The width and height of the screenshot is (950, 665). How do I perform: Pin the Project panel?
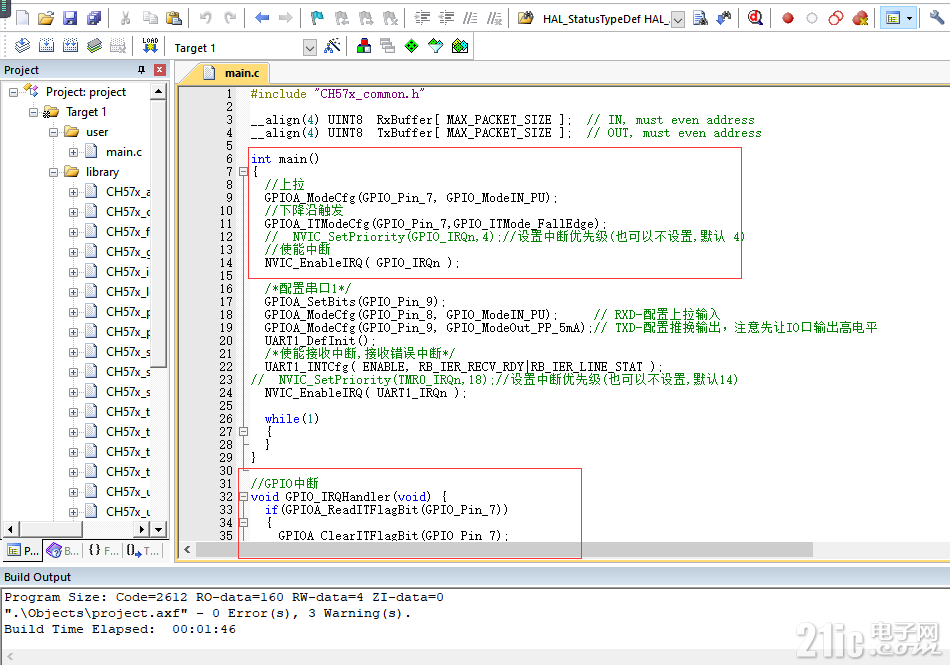[x=142, y=70]
